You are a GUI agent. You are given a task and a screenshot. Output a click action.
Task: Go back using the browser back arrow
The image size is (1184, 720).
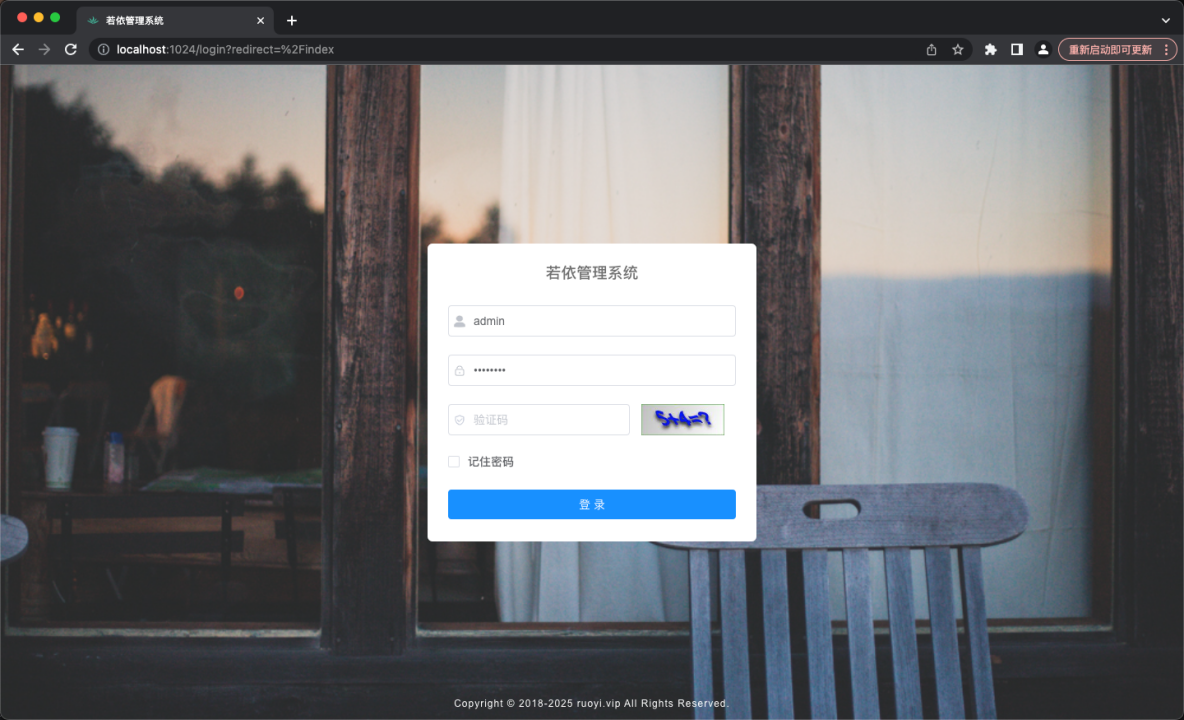tap(18, 49)
